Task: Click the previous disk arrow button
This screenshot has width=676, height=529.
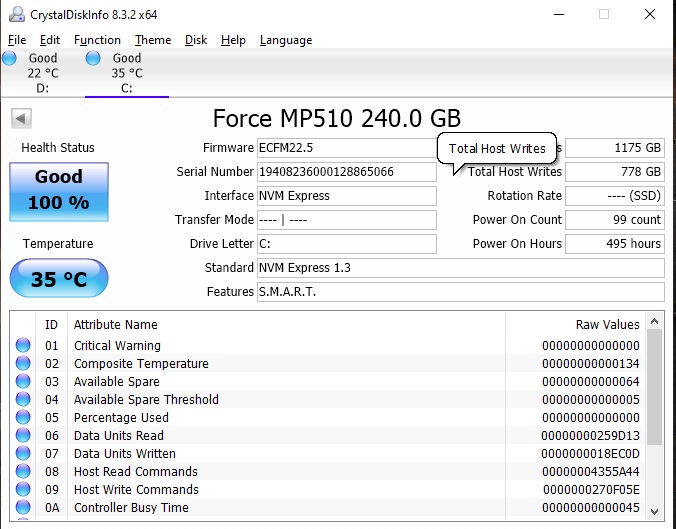Action: 21,118
